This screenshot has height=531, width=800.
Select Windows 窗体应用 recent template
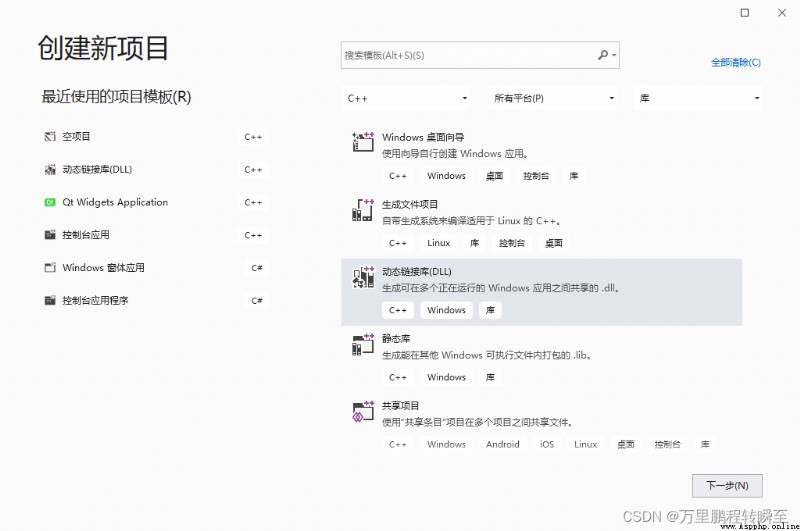point(103,267)
